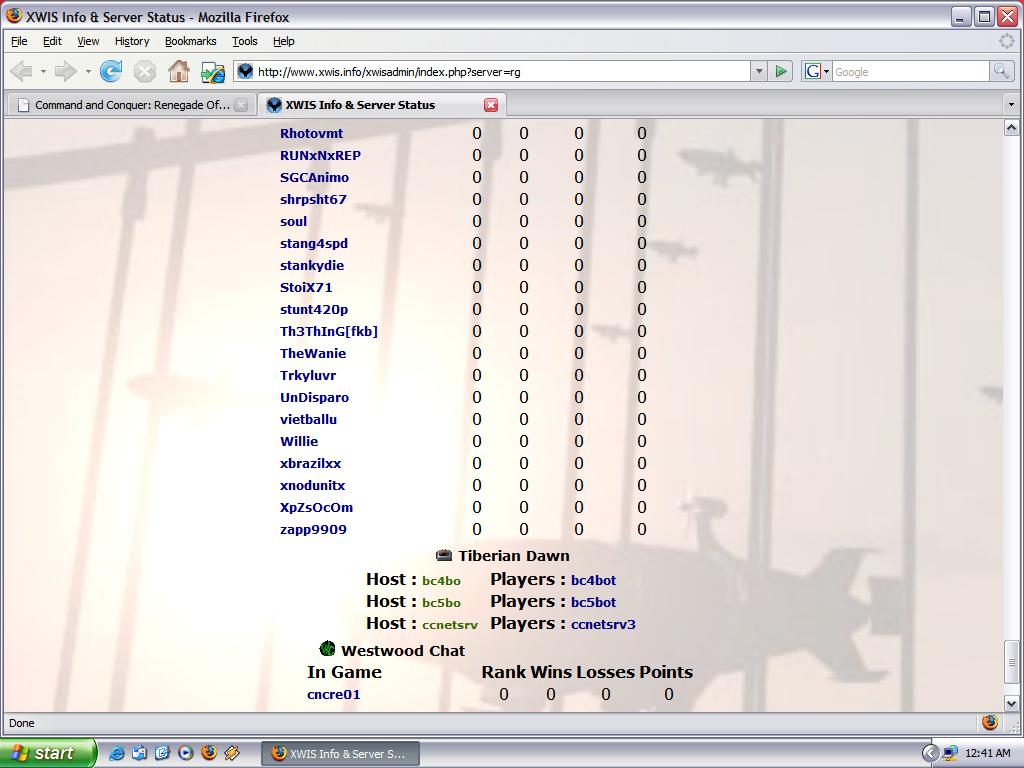The height and width of the screenshot is (768, 1024).
Task: Open the Windows Start menu
Action: pyautogui.click(x=48, y=753)
